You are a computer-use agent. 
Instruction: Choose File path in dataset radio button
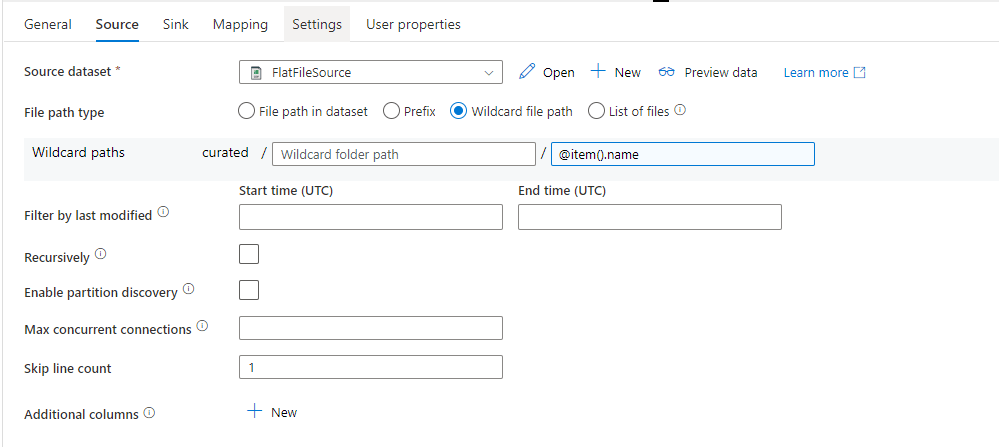click(x=247, y=111)
